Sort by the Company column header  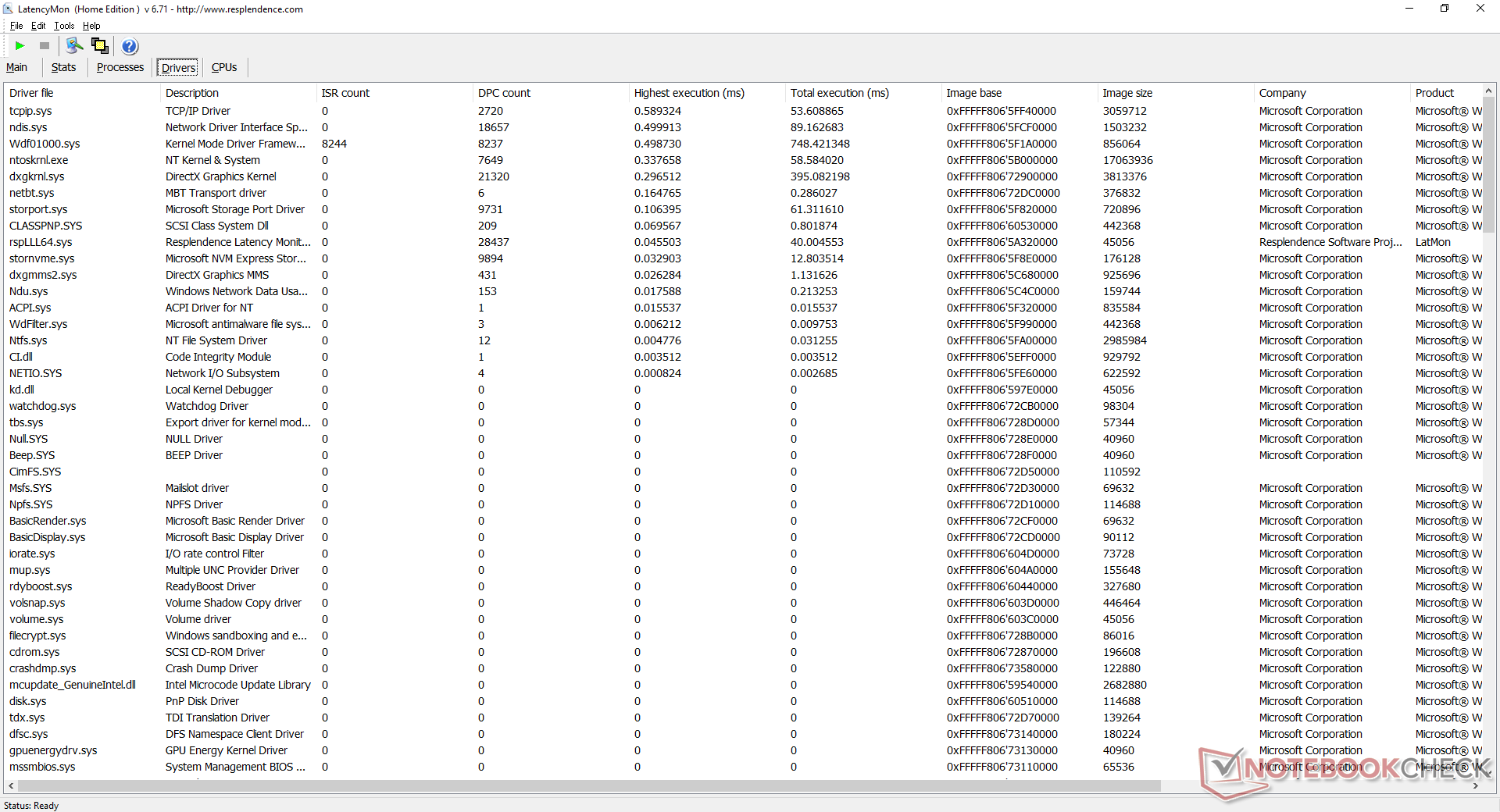1332,93
